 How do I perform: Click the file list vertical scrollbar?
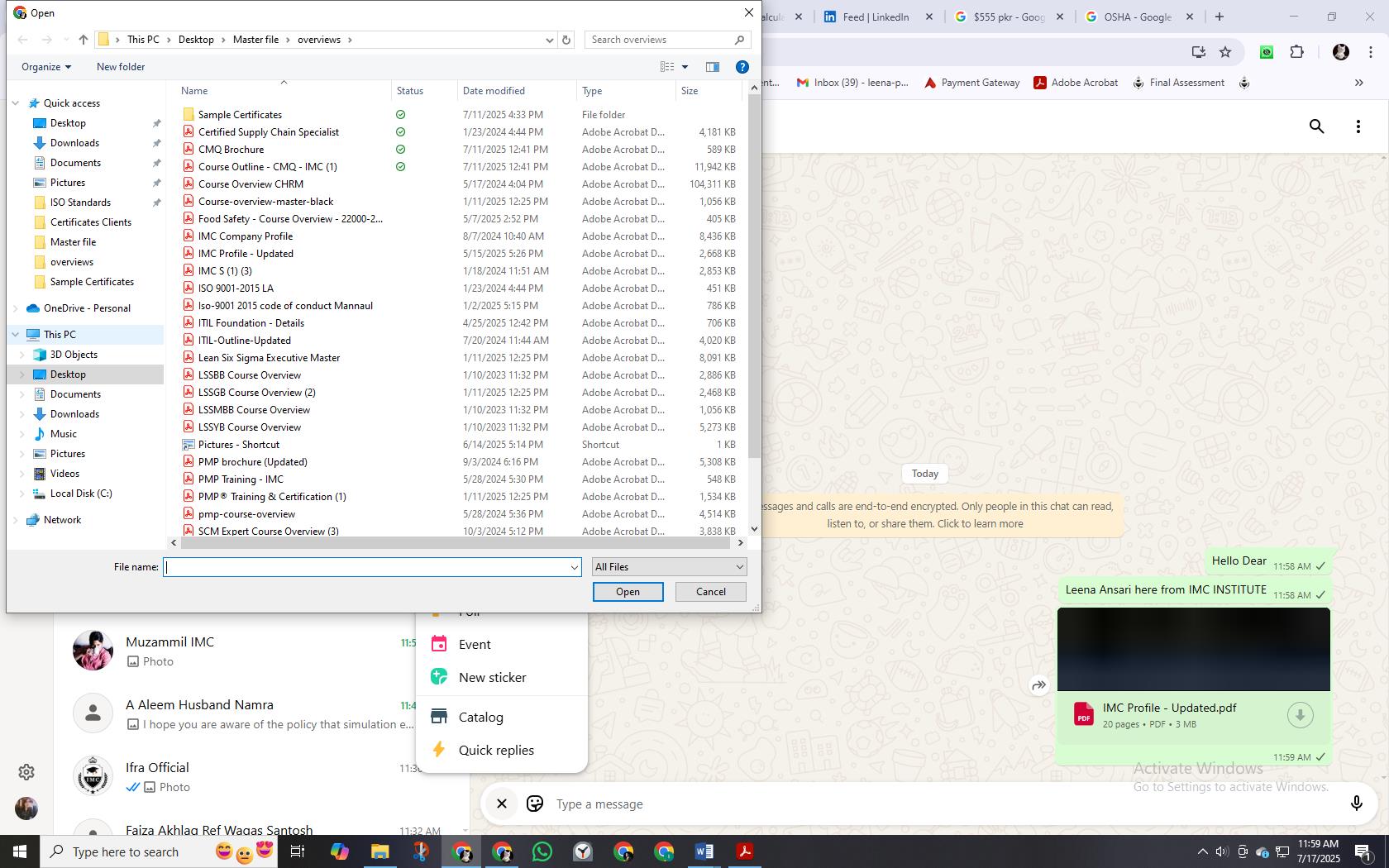(x=753, y=275)
